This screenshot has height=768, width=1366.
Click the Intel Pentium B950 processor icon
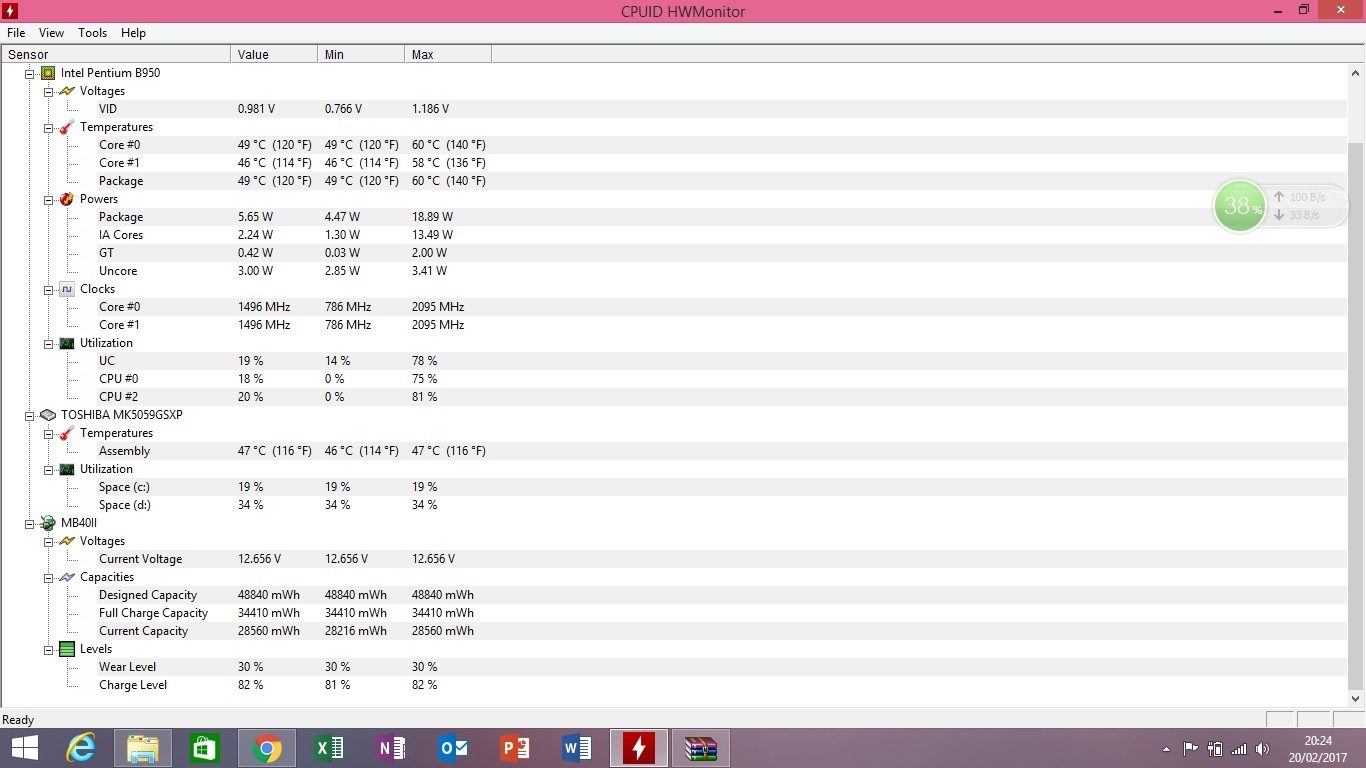pyautogui.click(x=48, y=73)
